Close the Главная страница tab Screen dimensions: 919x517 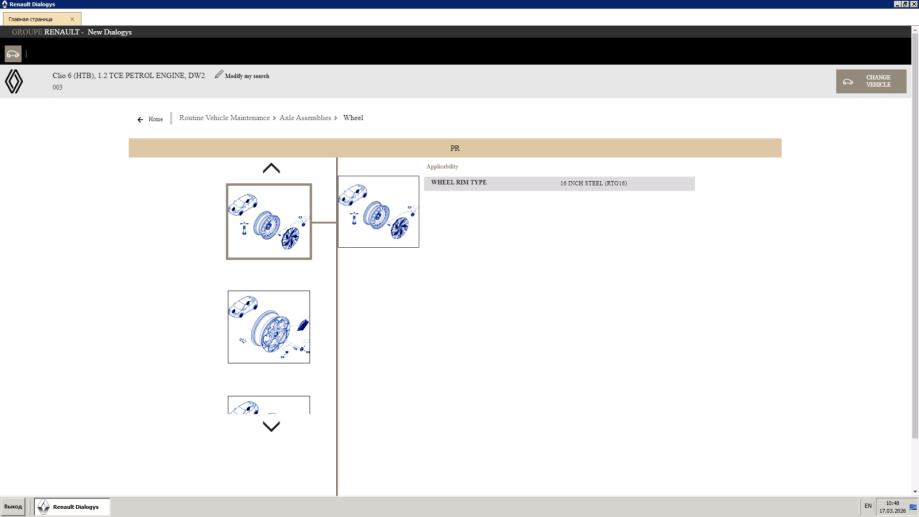click(72, 19)
